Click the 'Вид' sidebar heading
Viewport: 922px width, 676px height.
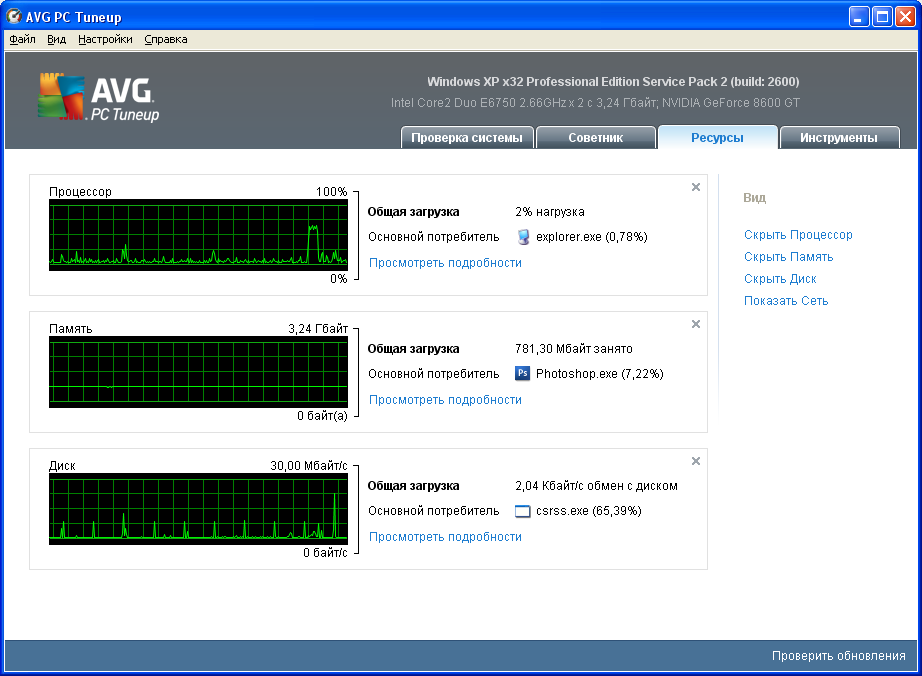[x=754, y=198]
